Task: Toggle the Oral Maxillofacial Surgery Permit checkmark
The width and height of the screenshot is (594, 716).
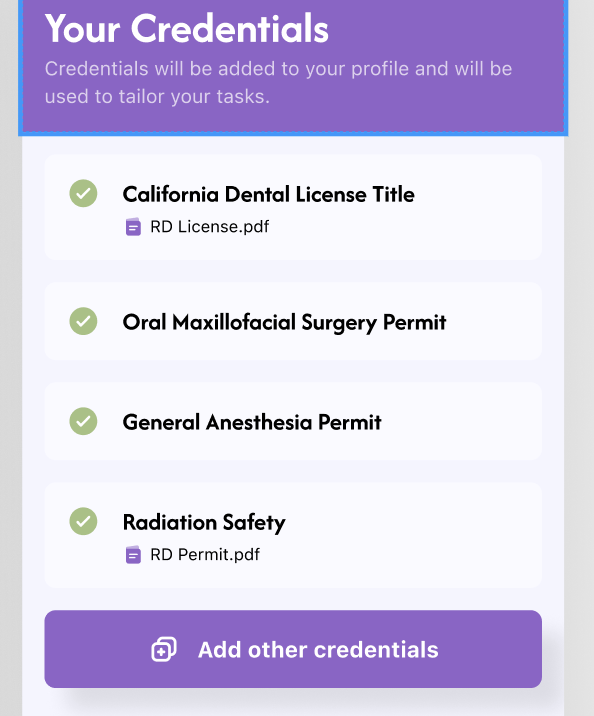Action: point(83,321)
